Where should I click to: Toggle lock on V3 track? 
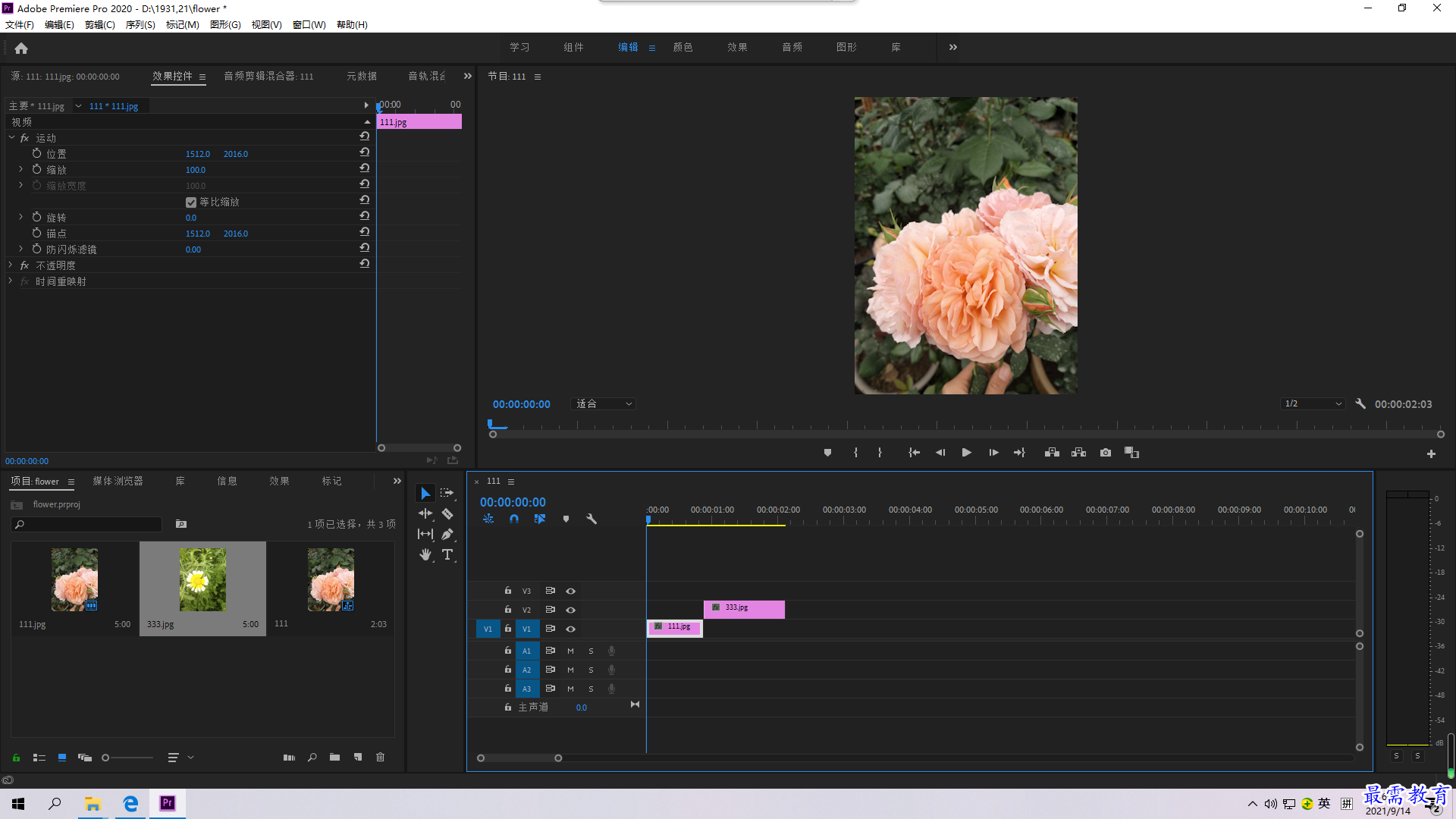pyautogui.click(x=508, y=590)
